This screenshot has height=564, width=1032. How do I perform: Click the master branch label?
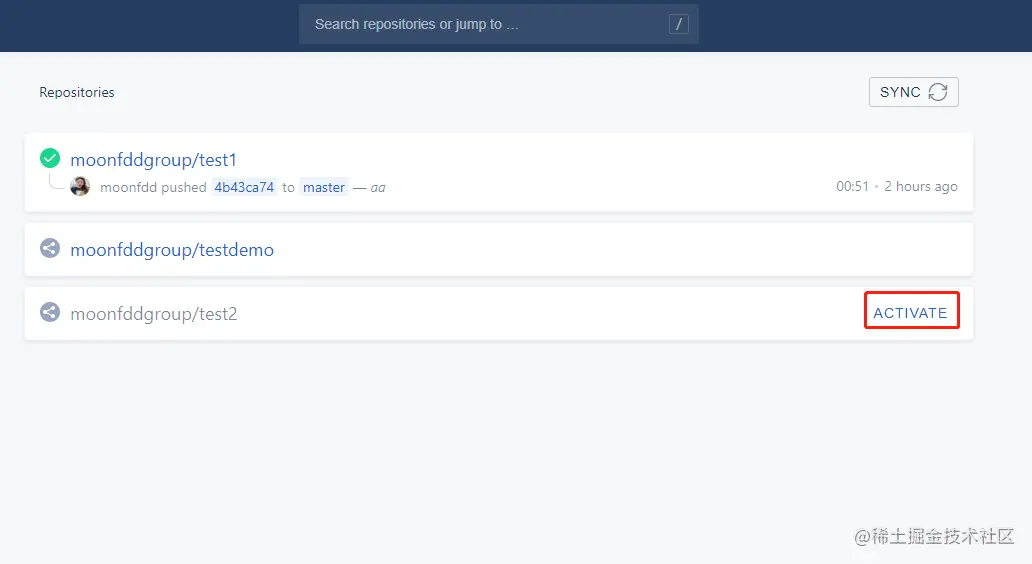pos(324,187)
